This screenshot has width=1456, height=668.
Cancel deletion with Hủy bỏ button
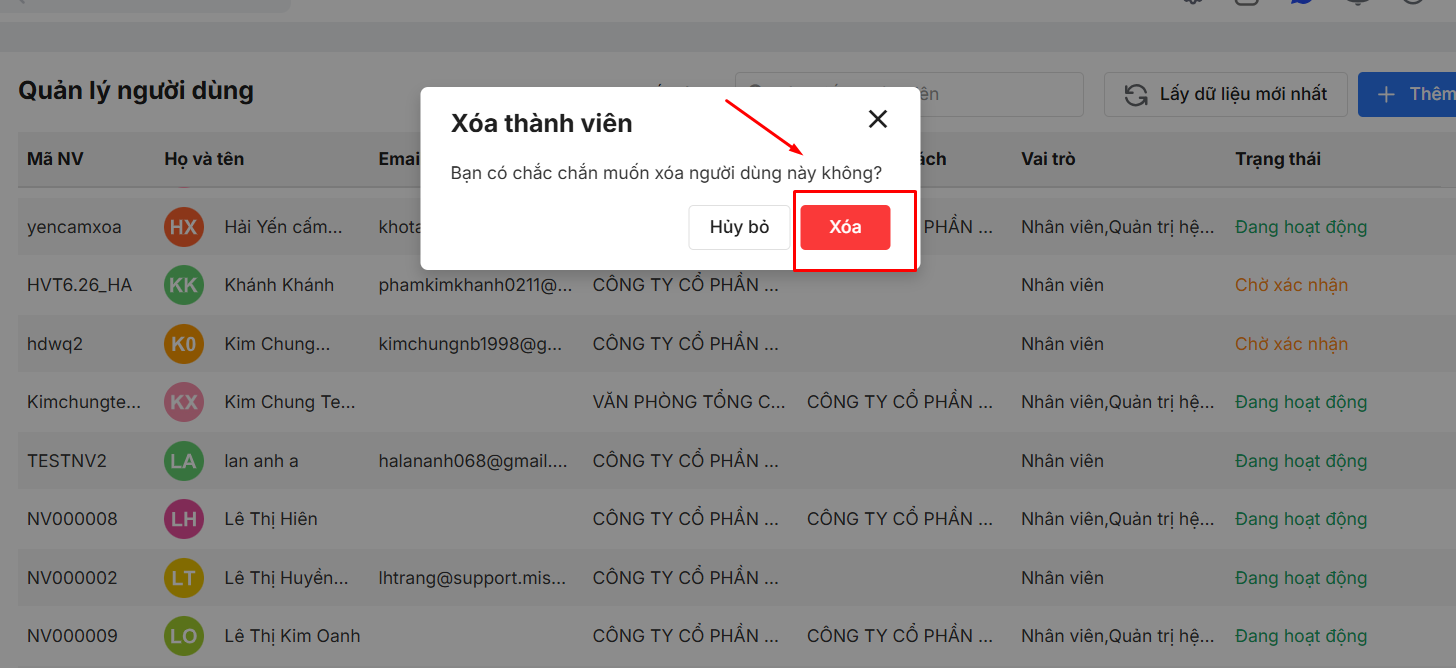739,227
